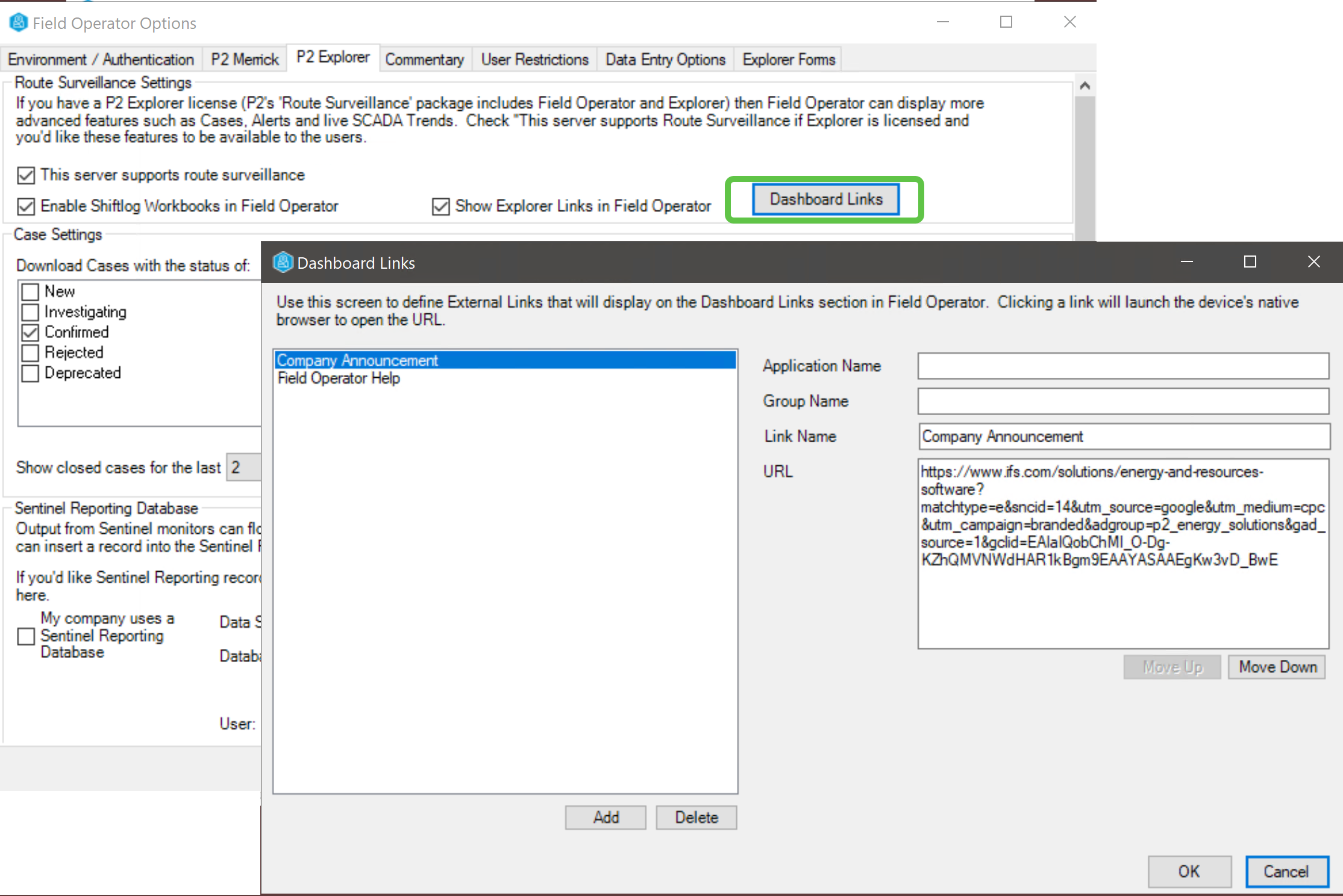
Task: Maximize the Dashboard Links dialog
Action: coord(1250,262)
